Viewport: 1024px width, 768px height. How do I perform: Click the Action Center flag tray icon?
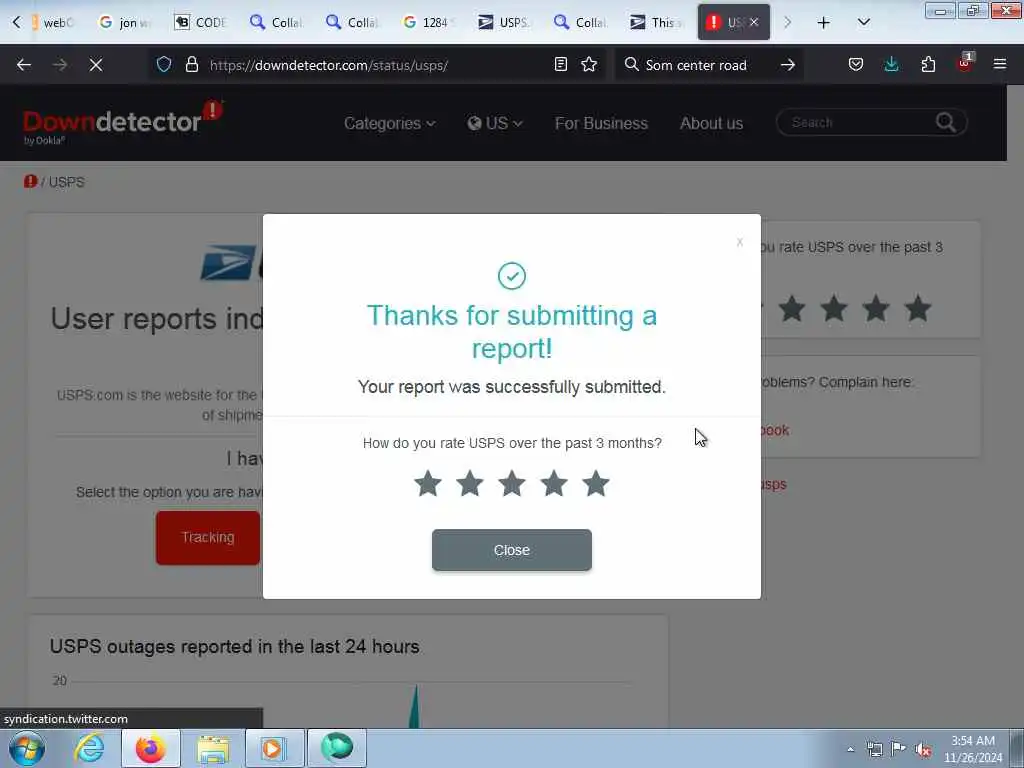pos(899,749)
